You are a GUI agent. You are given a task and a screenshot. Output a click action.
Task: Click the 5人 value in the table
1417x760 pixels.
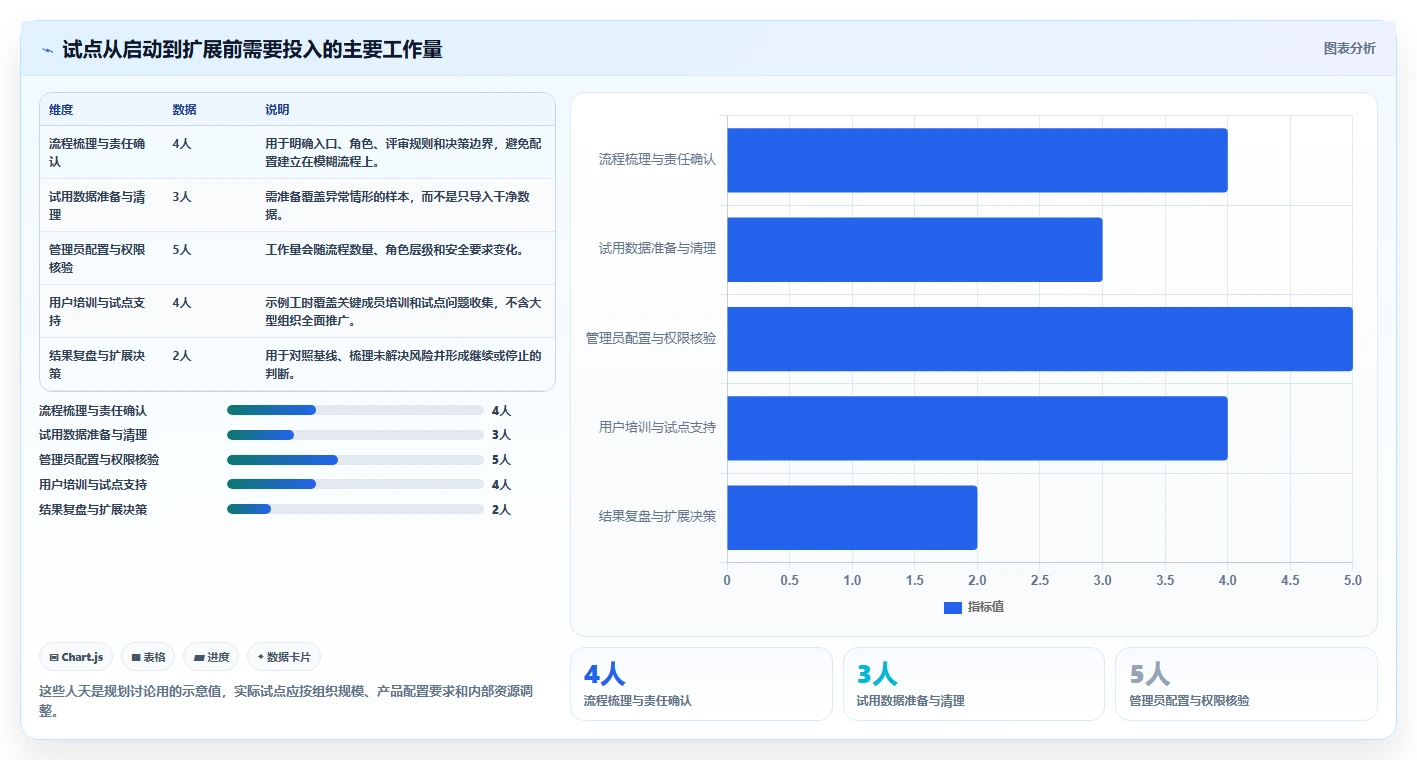tap(181, 249)
